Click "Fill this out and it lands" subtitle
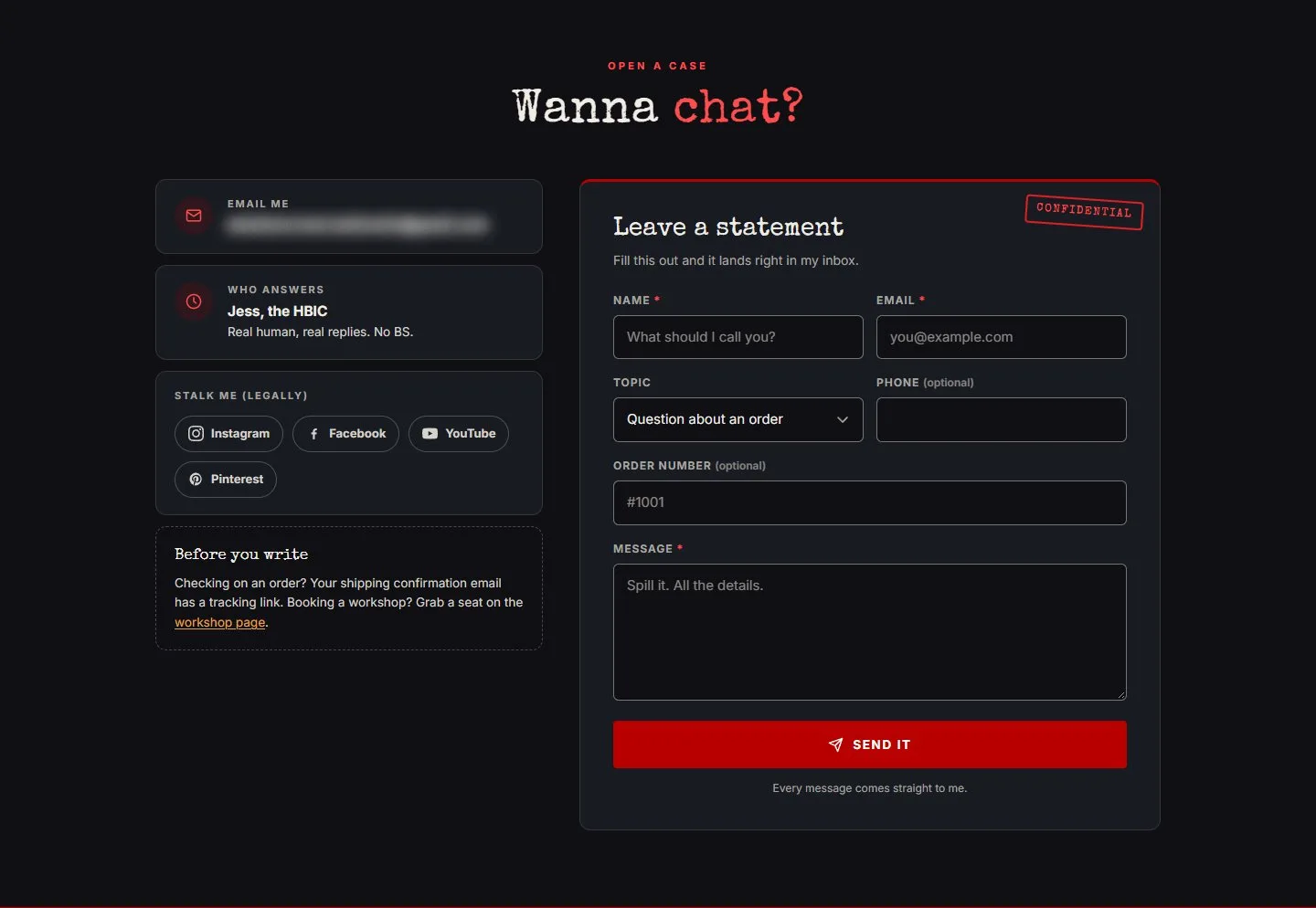The image size is (1316, 908). click(736, 261)
